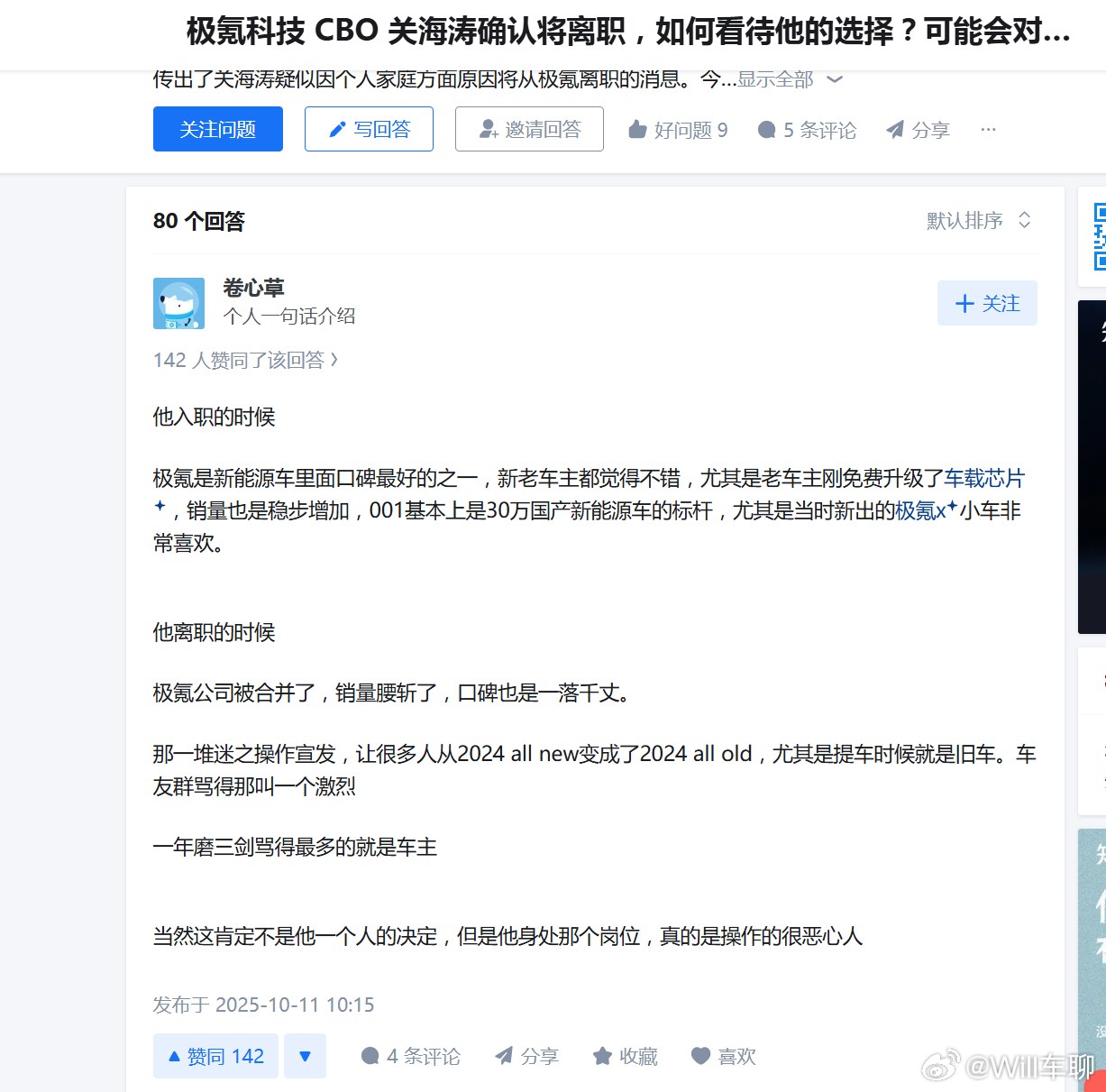This screenshot has width=1106, height=1092.
Task: Open the 写回答 write answer editor
Action: (x=369, y=129)
